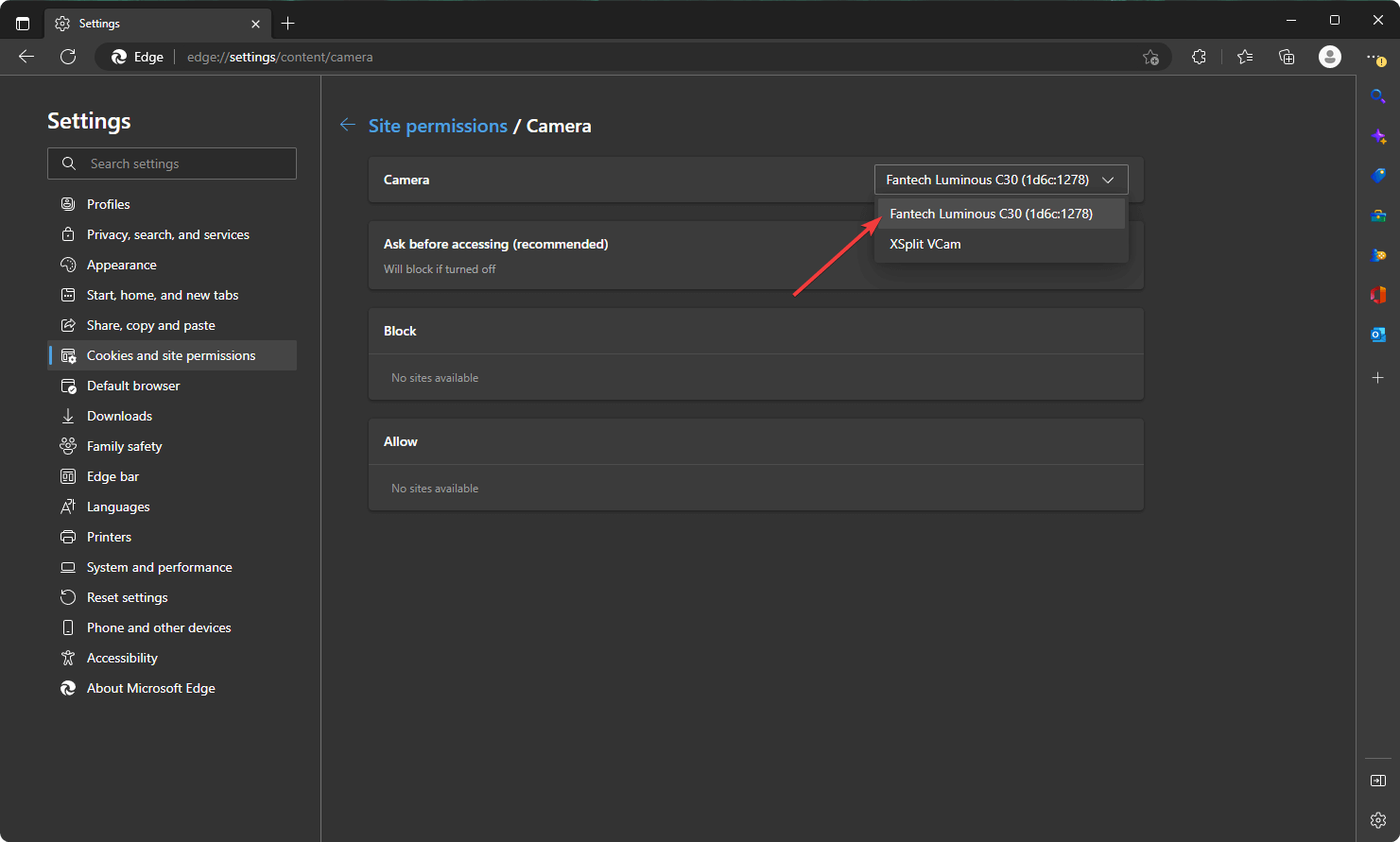Click the Search settings field
Viewport: 1400px width, 842px height.
(x=172, y=163)
